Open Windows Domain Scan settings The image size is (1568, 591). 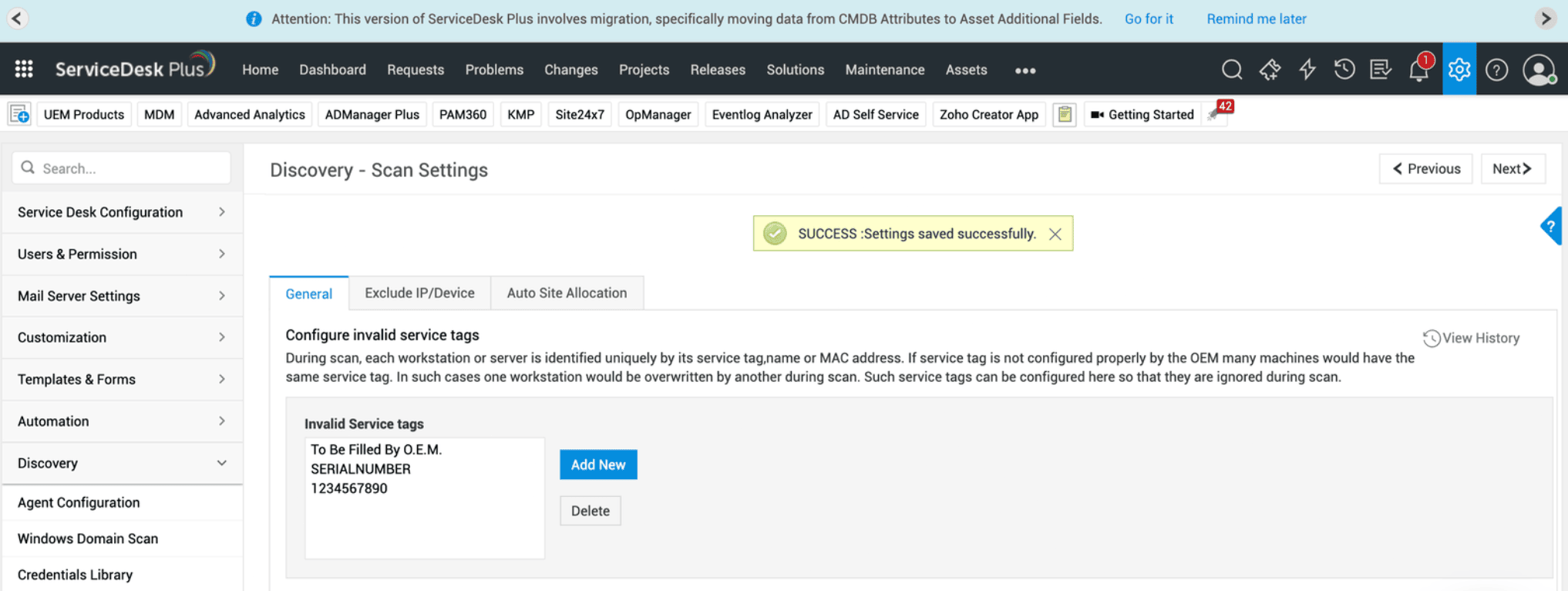click(x=88, y=539)
